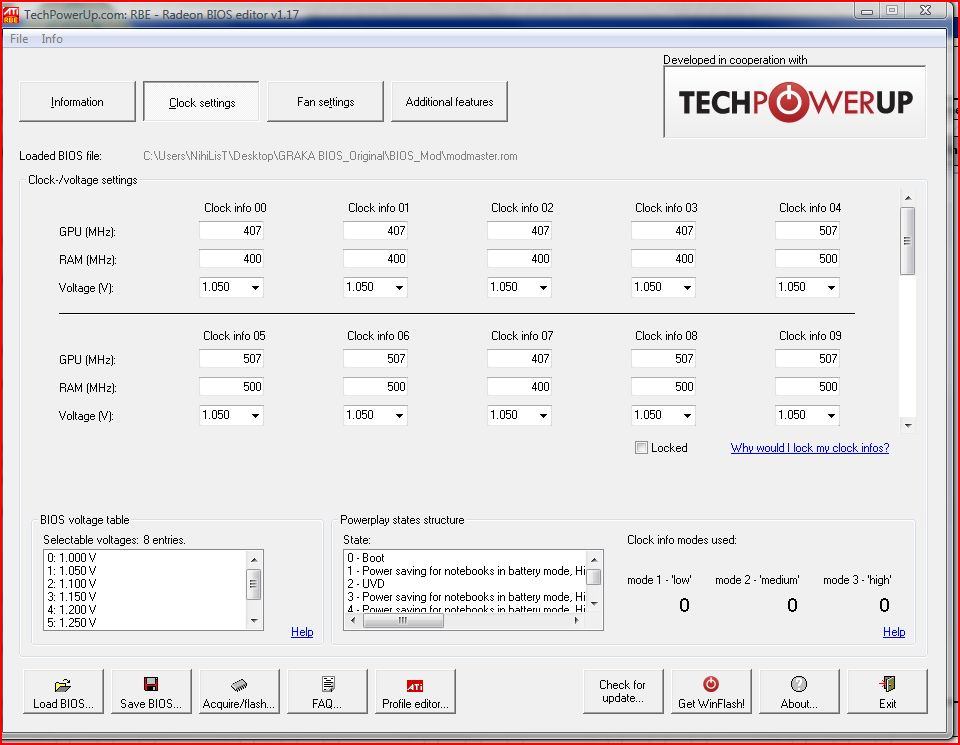Image resolution: width=960 pixels, height=745 pixels.
Task: Click the Clock info 06 RAM MHz field
Action: [375, 386]
